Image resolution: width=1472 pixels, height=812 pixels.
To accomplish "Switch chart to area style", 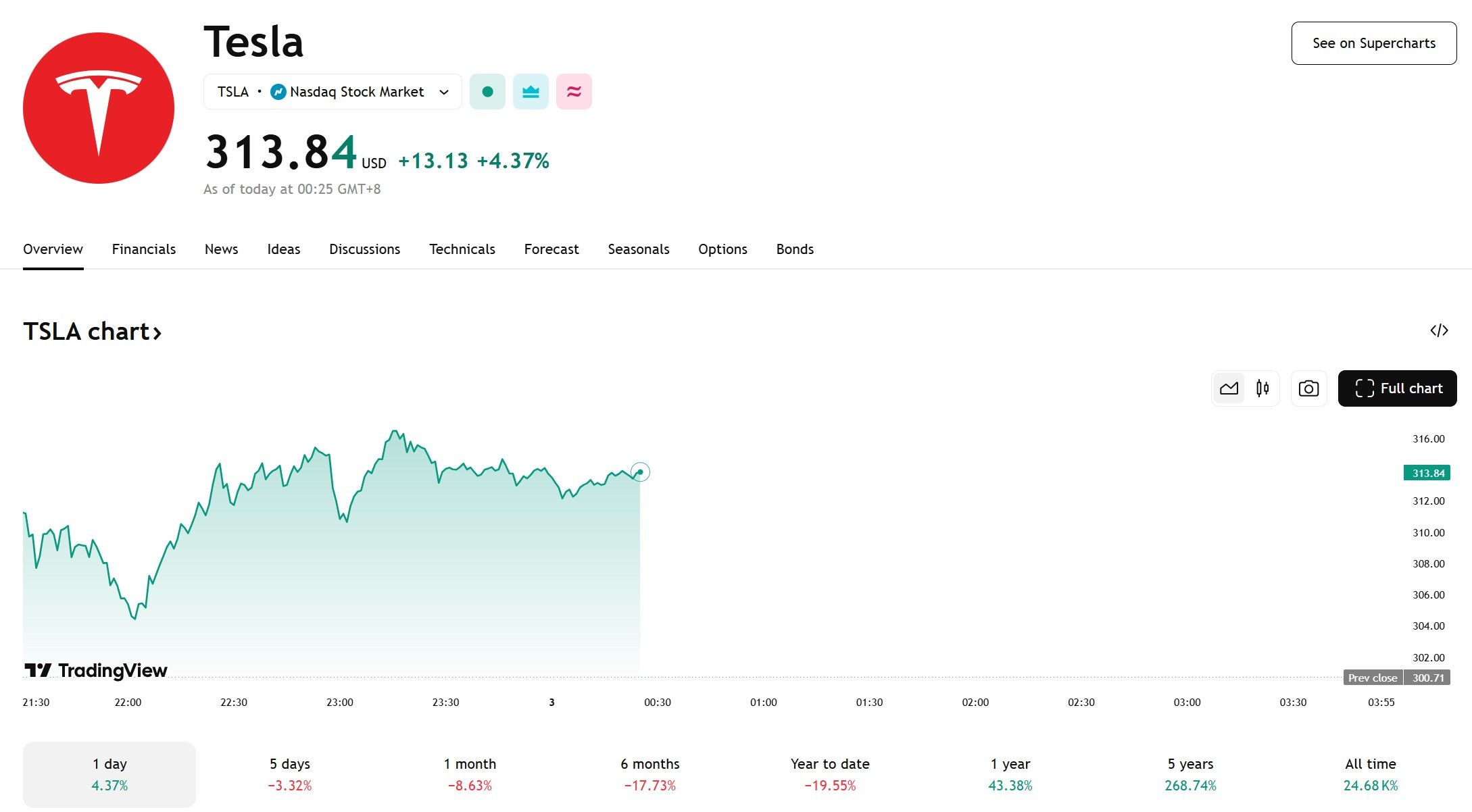I will coord(1229,388).
